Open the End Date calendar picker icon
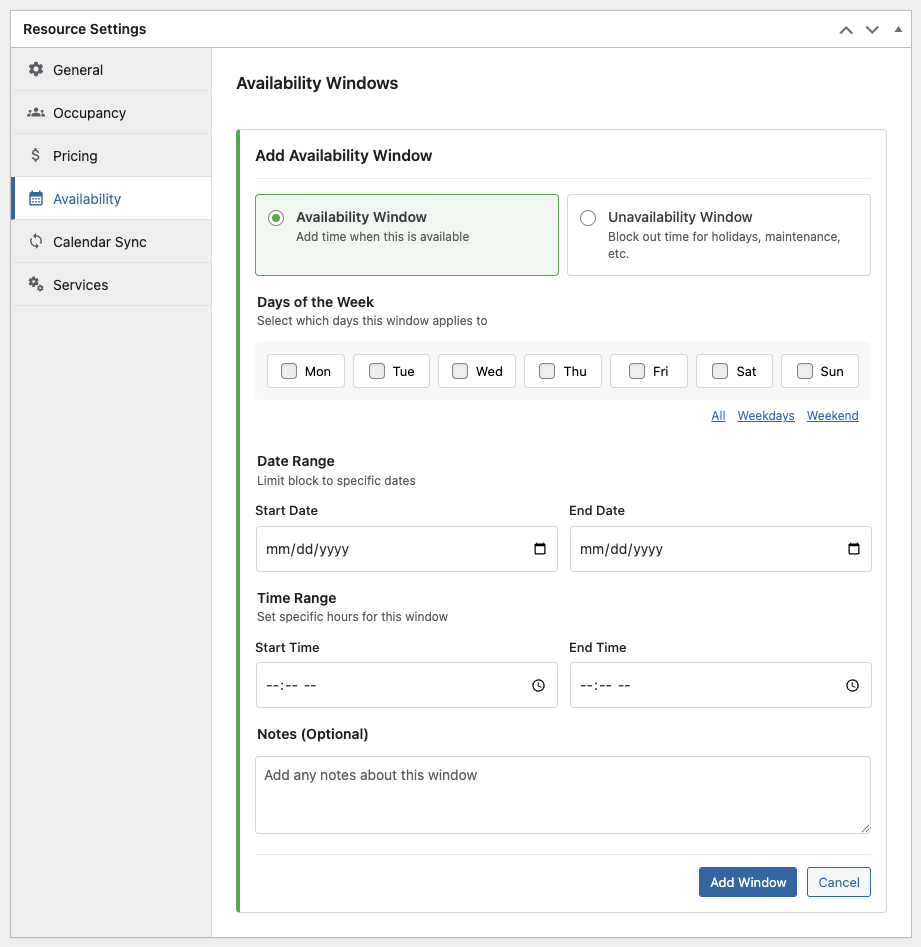This screenshot has height=947, width=921. pos(854,549)
